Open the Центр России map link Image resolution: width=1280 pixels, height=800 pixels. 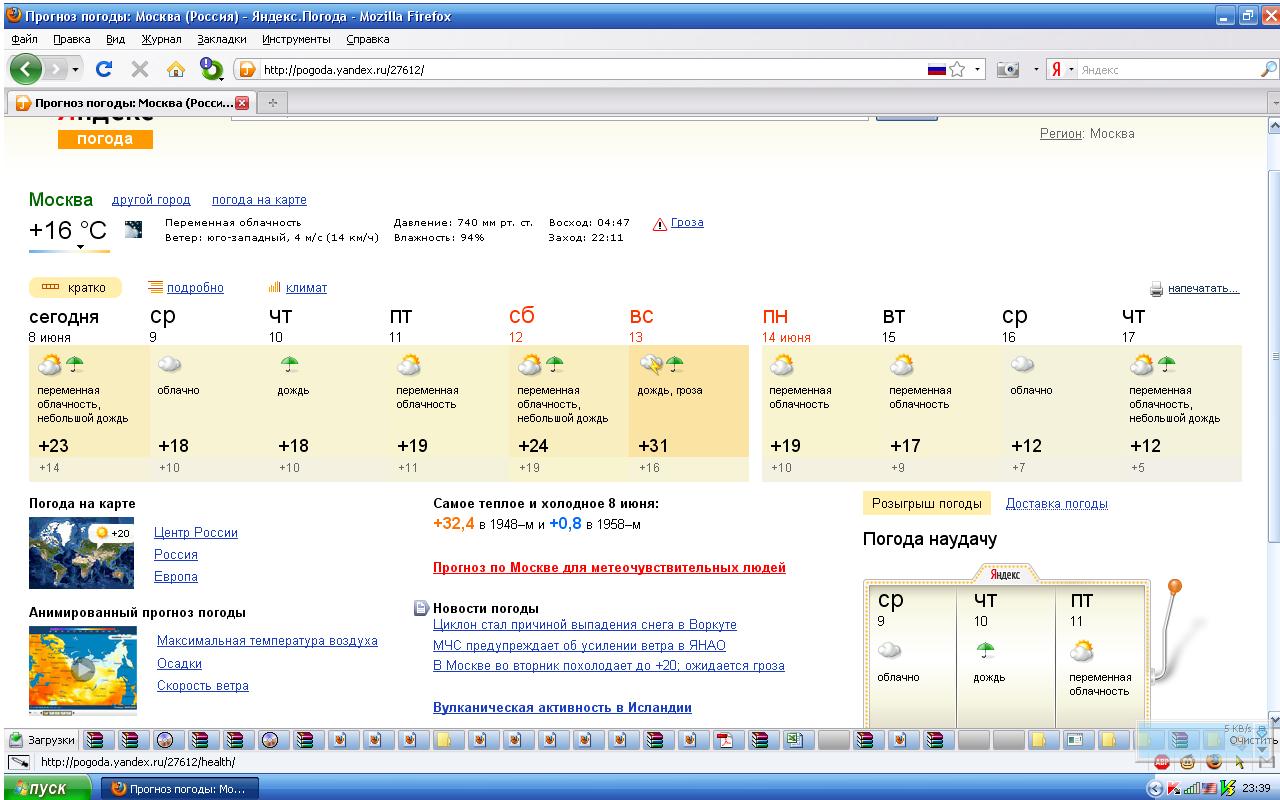click(196, 533)
